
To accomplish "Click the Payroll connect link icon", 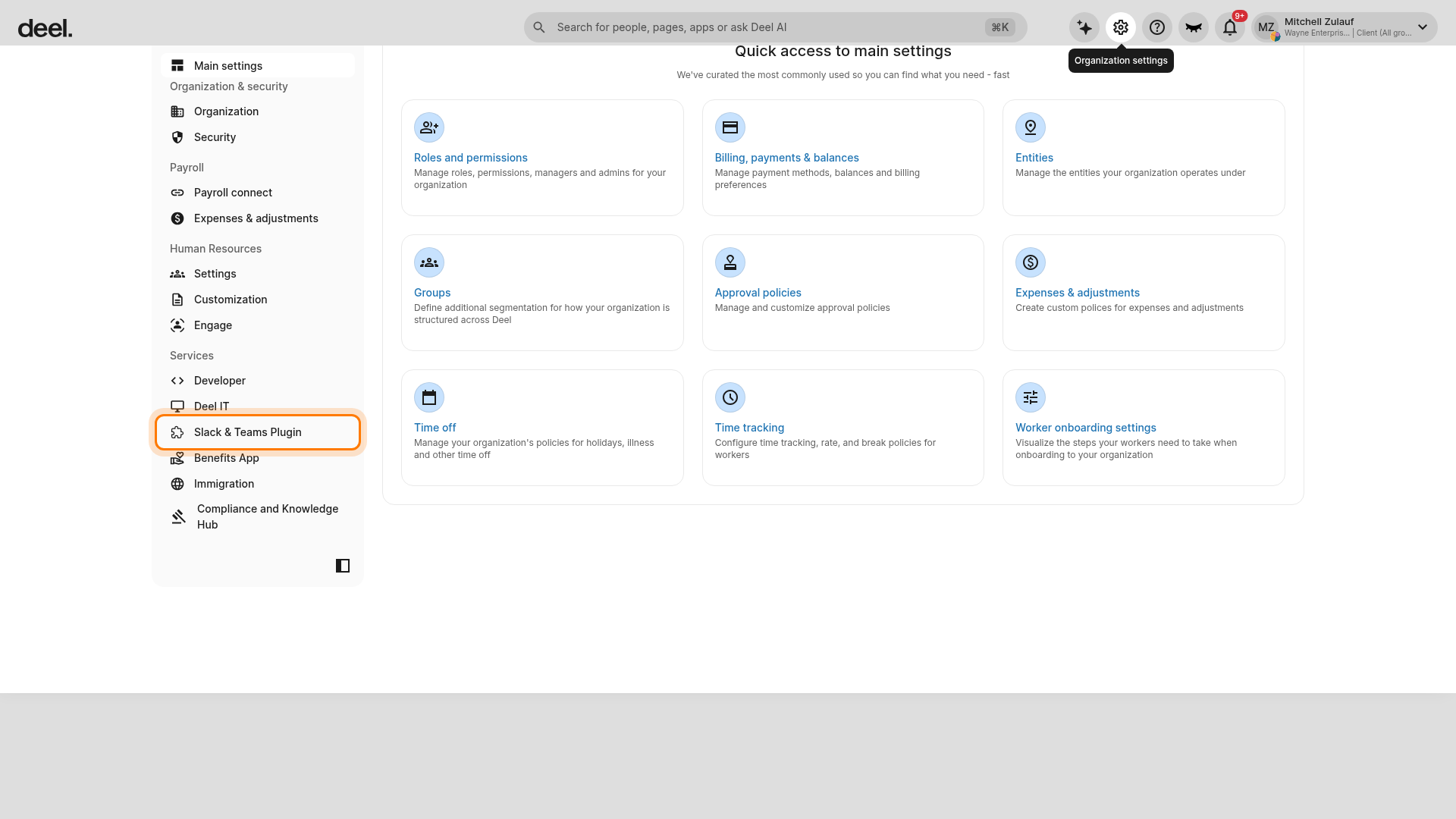I will pos(177,193).
